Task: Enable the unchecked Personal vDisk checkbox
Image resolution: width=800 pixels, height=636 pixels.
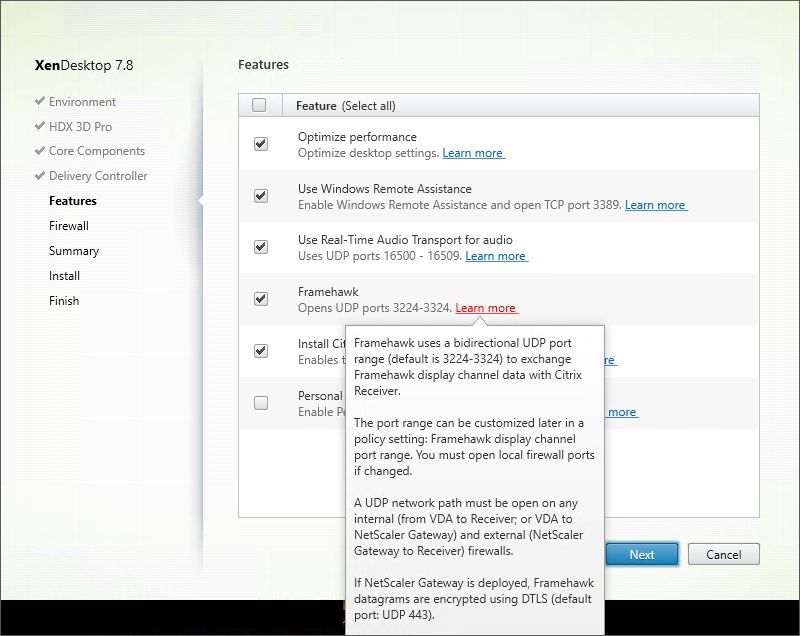Action: (x=261, y=403)
